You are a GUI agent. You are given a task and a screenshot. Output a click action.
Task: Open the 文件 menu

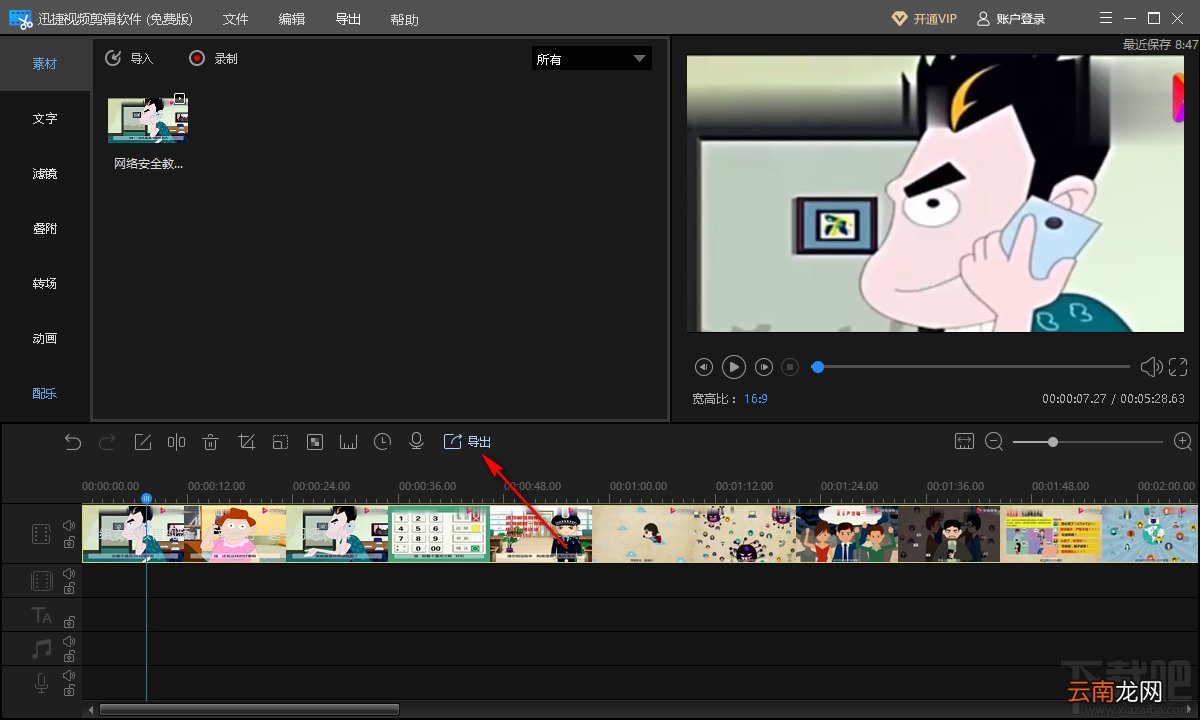pos(235,19)
